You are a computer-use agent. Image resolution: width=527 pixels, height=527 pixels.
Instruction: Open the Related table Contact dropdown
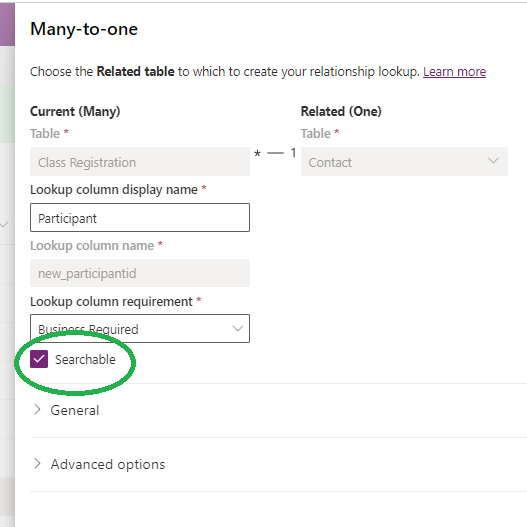click(x=404, y=161)
